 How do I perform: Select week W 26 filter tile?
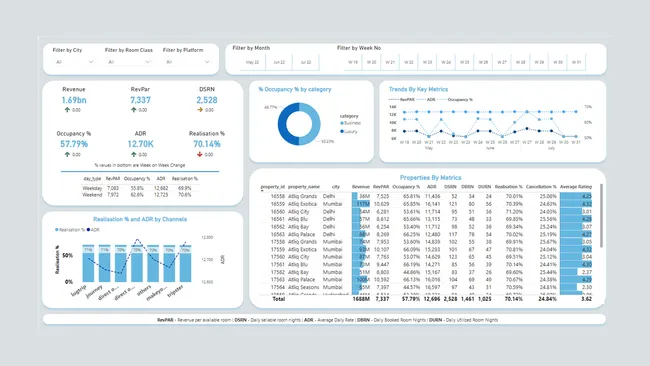483,62
